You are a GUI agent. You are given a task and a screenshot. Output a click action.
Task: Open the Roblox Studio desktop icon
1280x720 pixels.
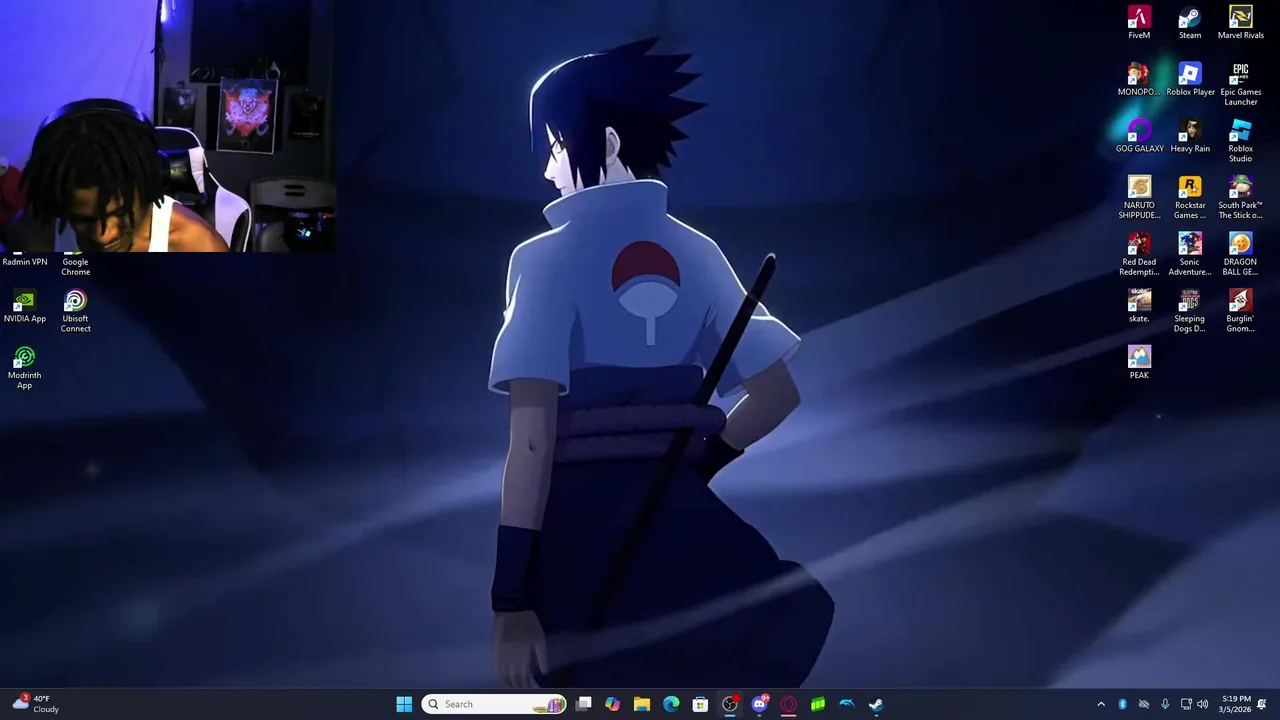[1240, 142]
